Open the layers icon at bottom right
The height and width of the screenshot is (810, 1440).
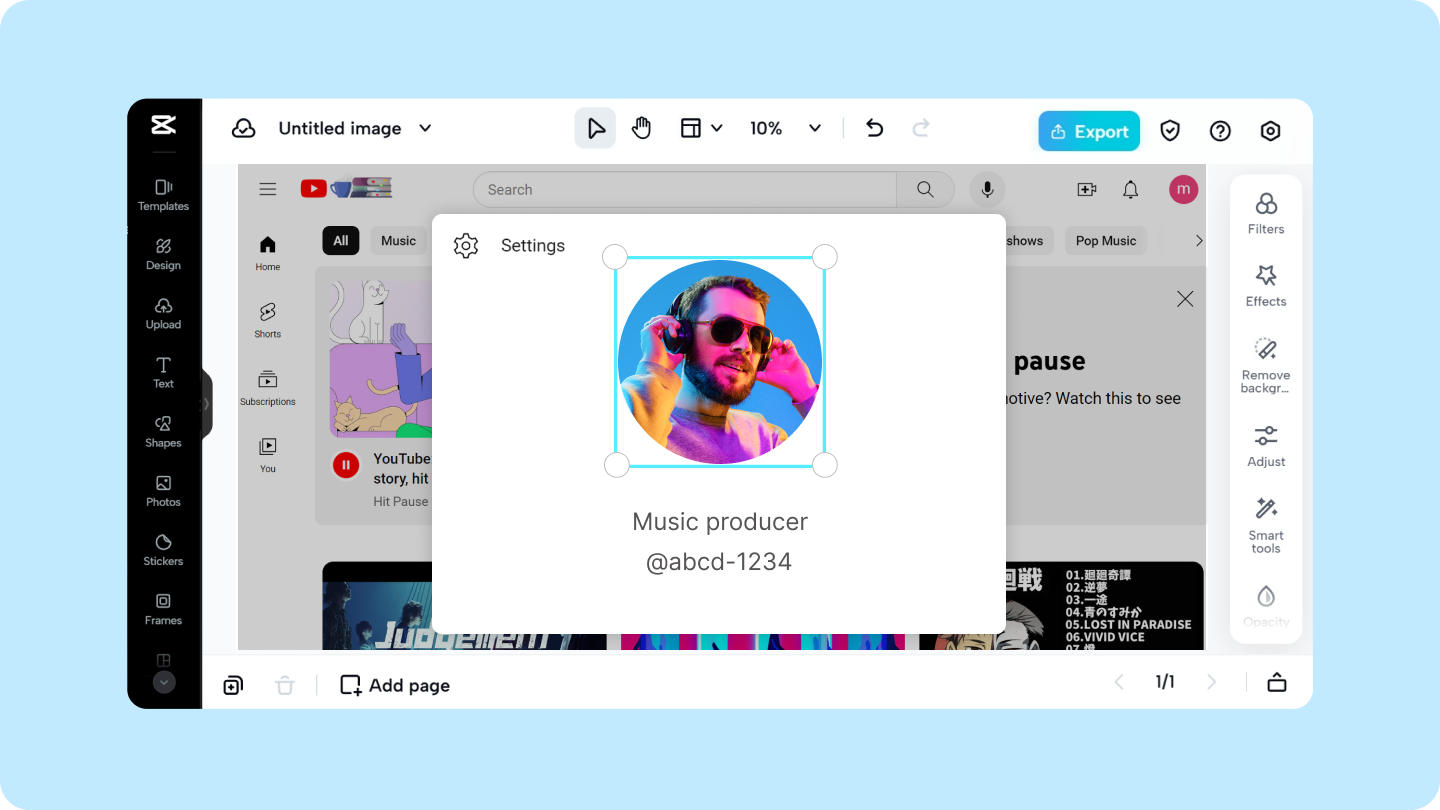click(1277, 682)
